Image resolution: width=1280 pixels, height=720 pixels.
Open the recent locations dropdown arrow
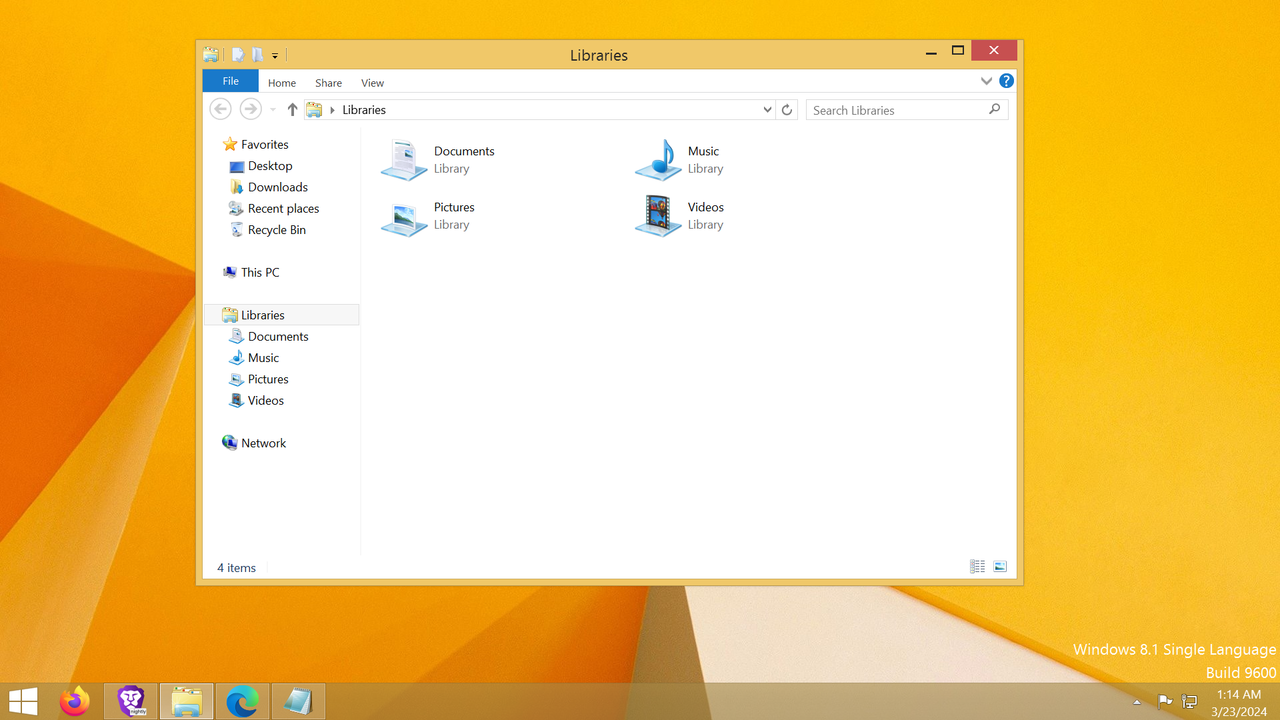(273, 110)
